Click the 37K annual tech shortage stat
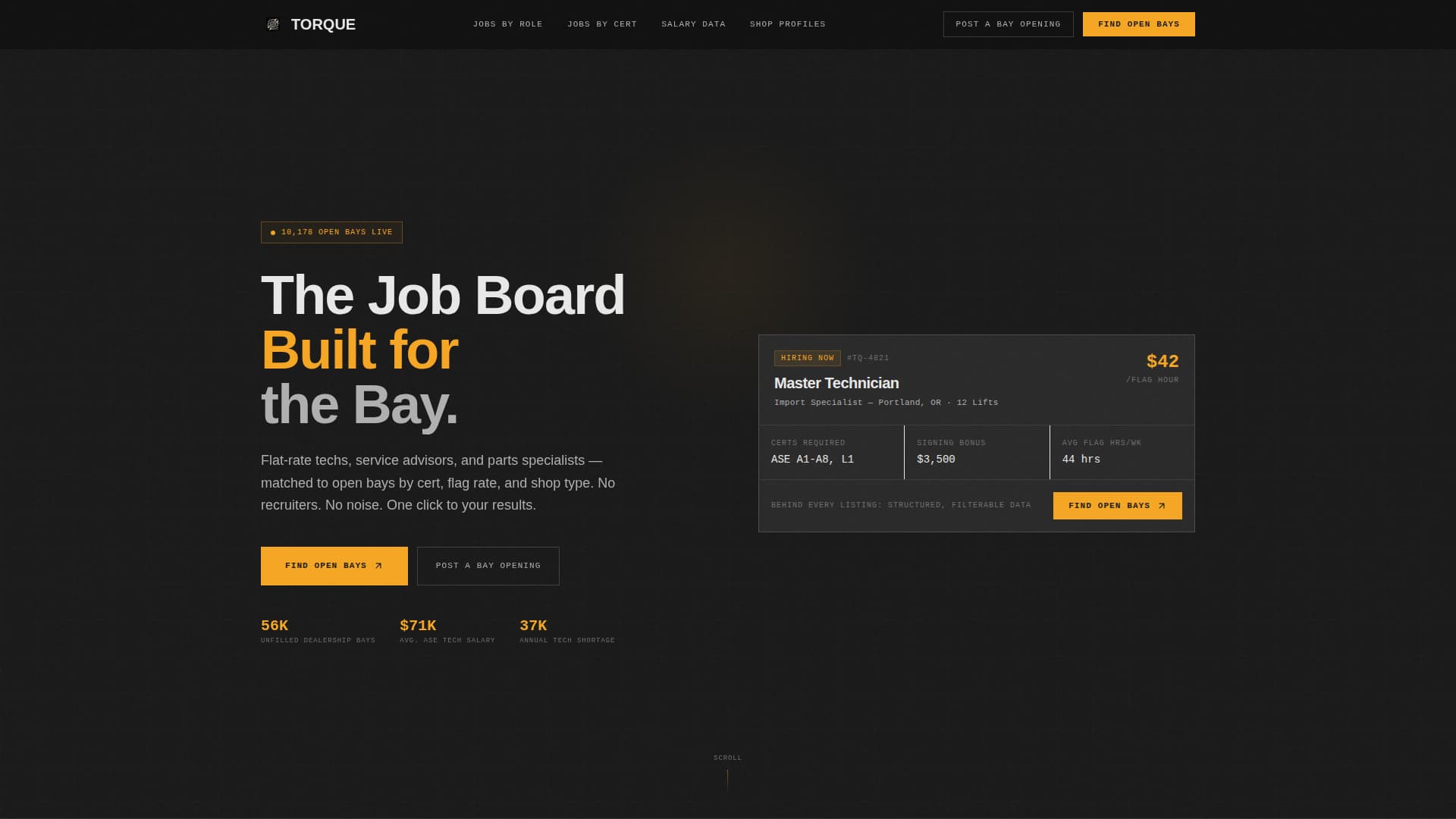The image size is (1456, 819). [567, 631]
